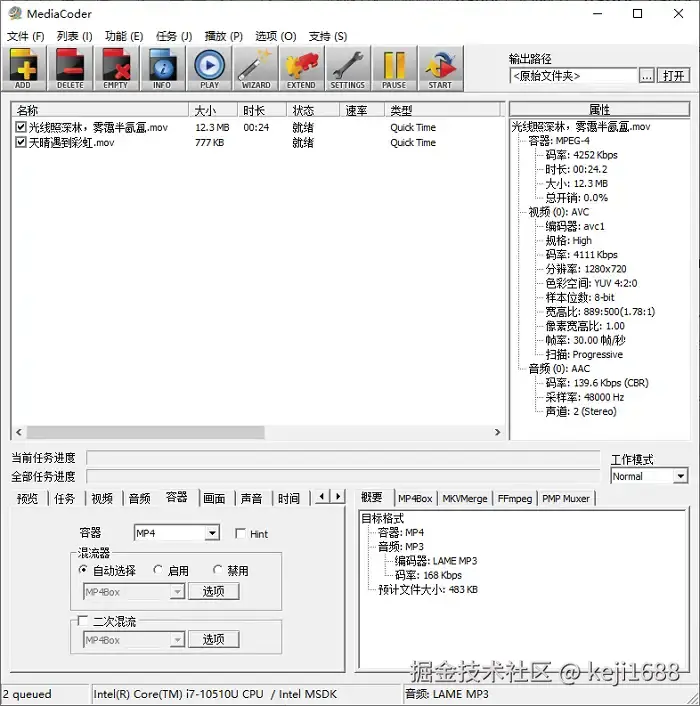This screenshot has width=700, height=706.
Task: Launch the WIZARD toolbar icon
Action: (256, 69)
